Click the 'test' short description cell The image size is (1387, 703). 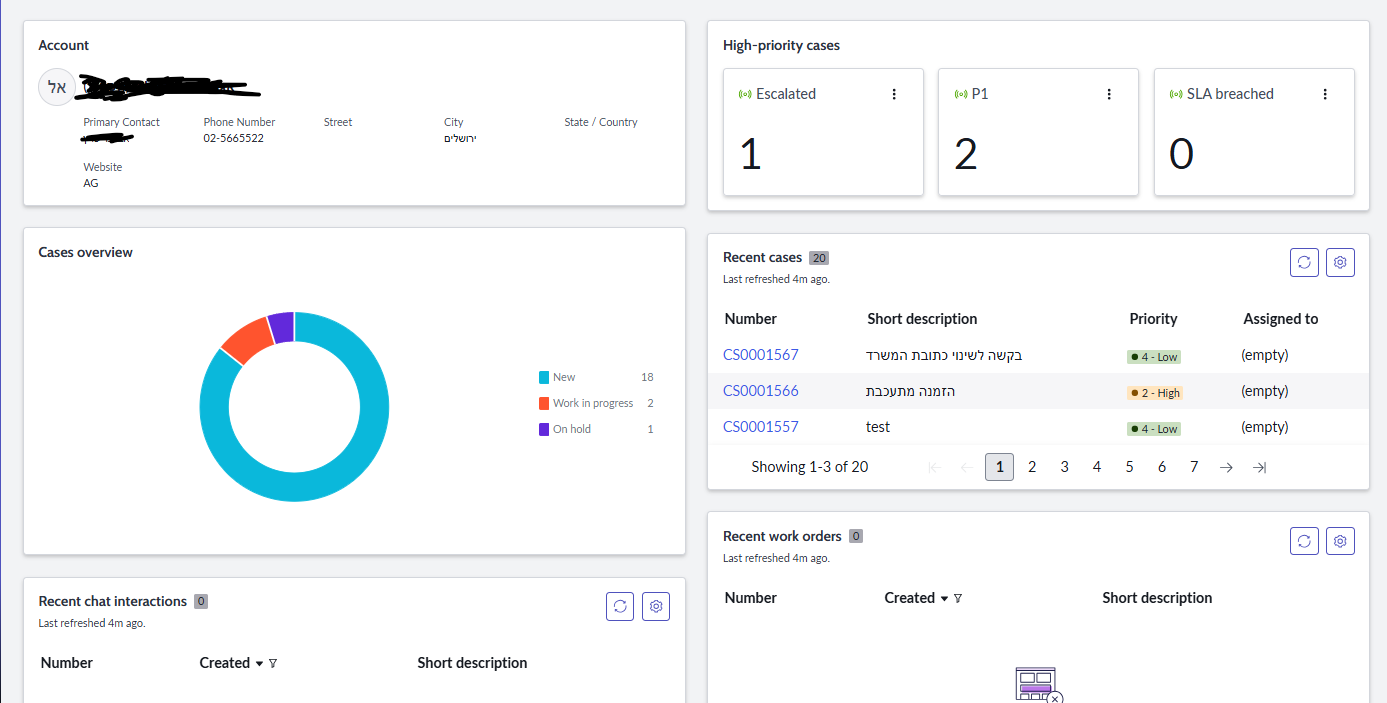coord(878,427)
